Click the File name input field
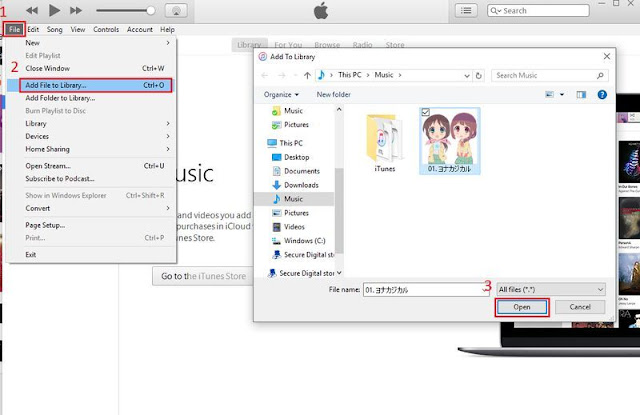 coord(424,290)
